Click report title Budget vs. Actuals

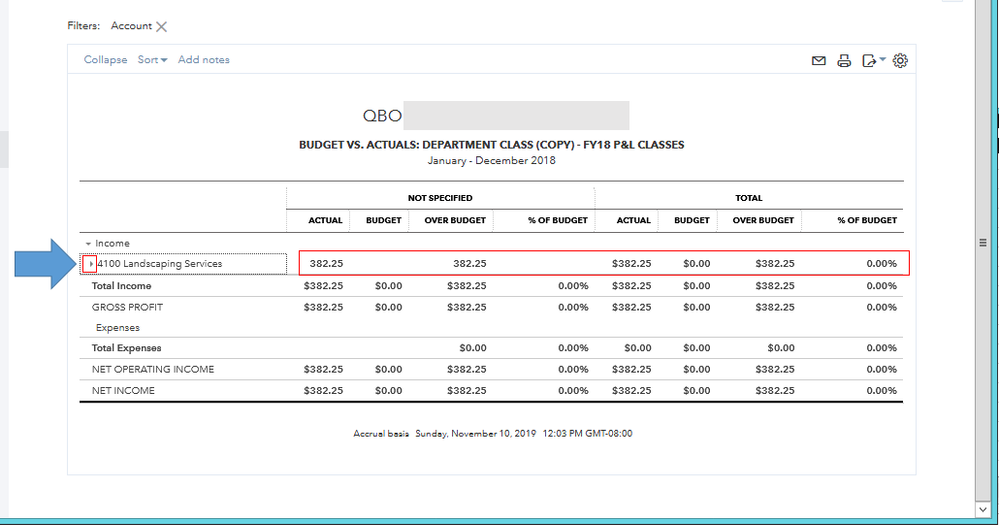(491, 145)
